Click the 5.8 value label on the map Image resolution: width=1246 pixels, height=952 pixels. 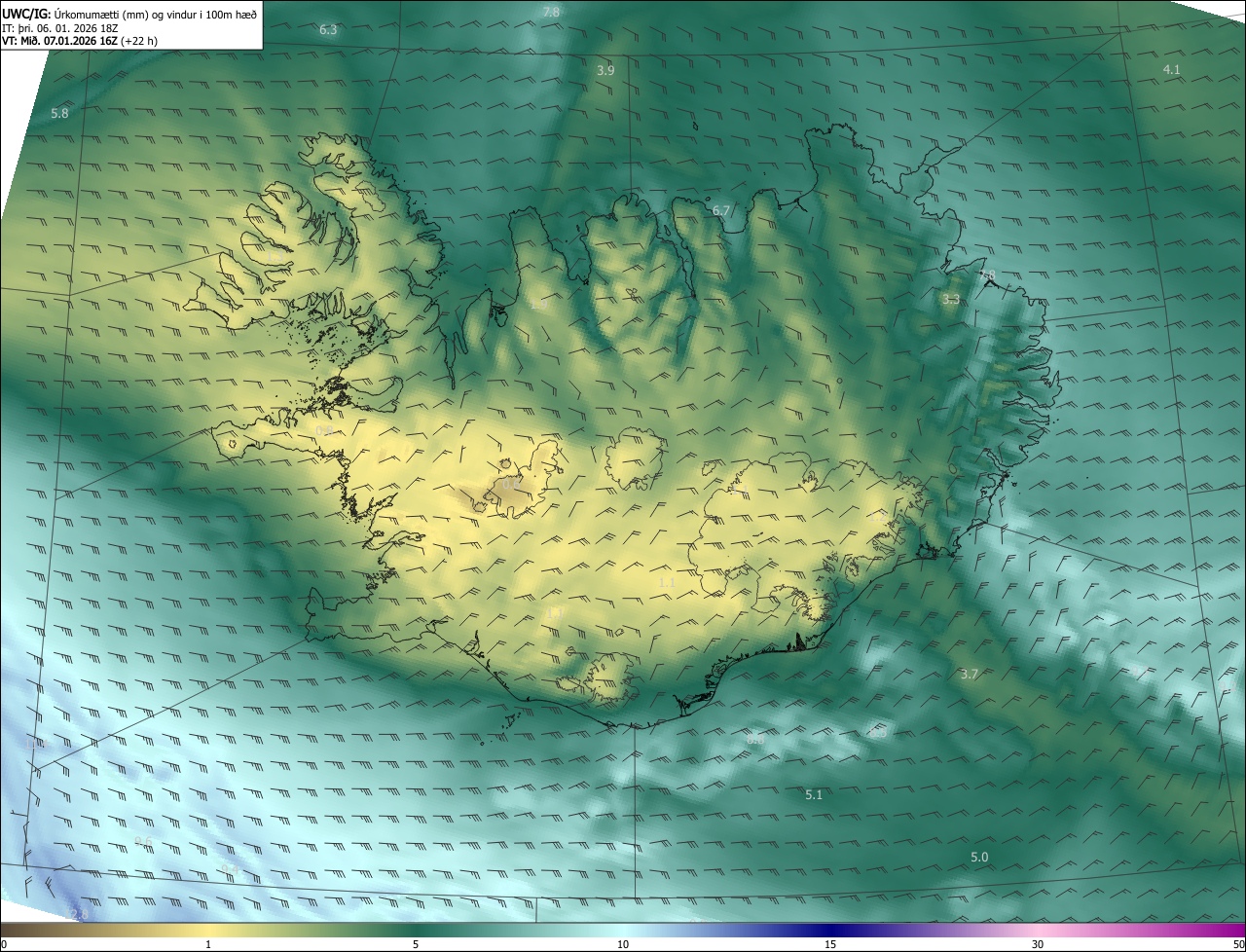[59, 114]
